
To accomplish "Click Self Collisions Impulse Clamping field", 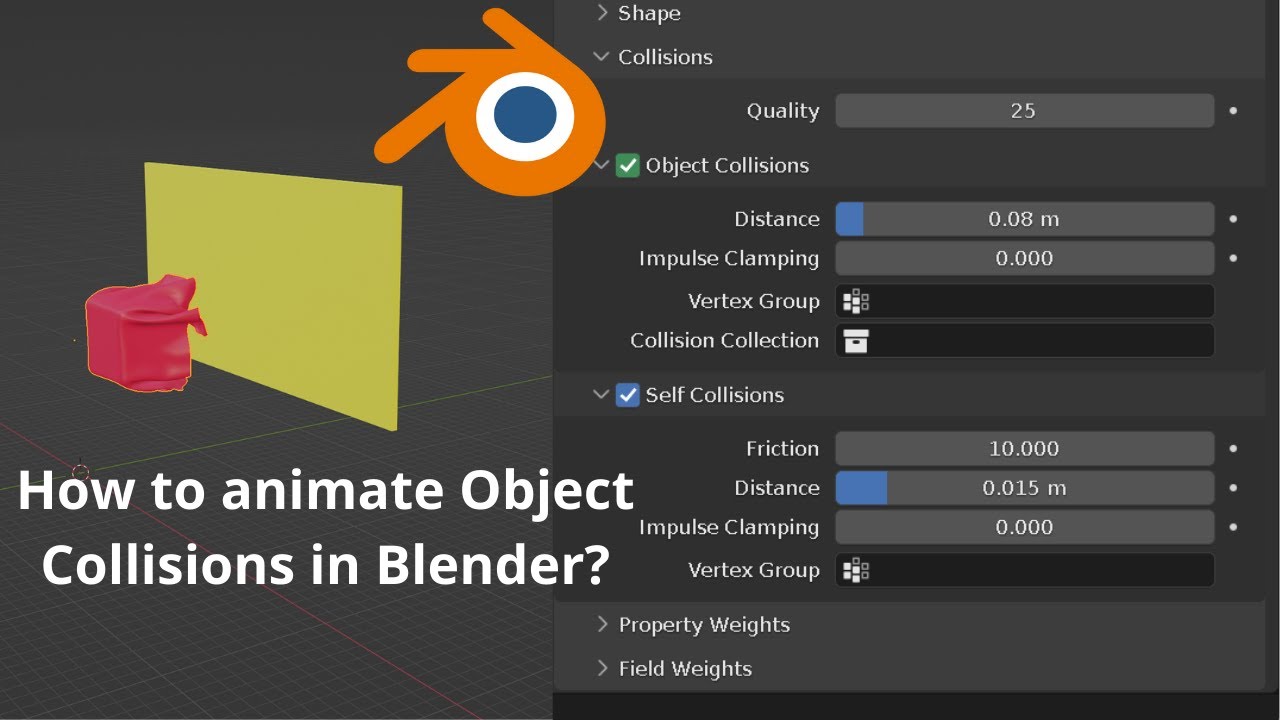I will [1024, 527].
